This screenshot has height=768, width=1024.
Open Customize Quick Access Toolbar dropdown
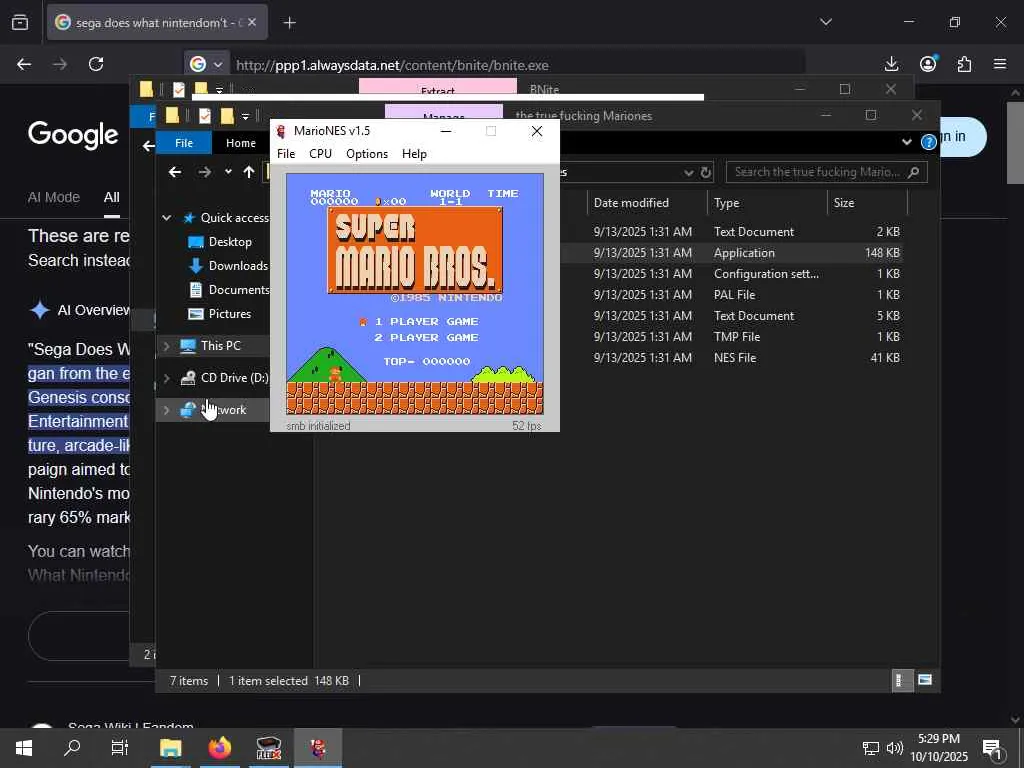click(x=246, y=117)
